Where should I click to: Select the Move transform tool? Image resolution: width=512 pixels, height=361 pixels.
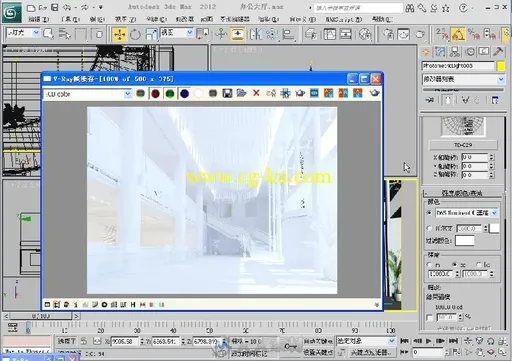pyautogui.click(x=119, y=34)
